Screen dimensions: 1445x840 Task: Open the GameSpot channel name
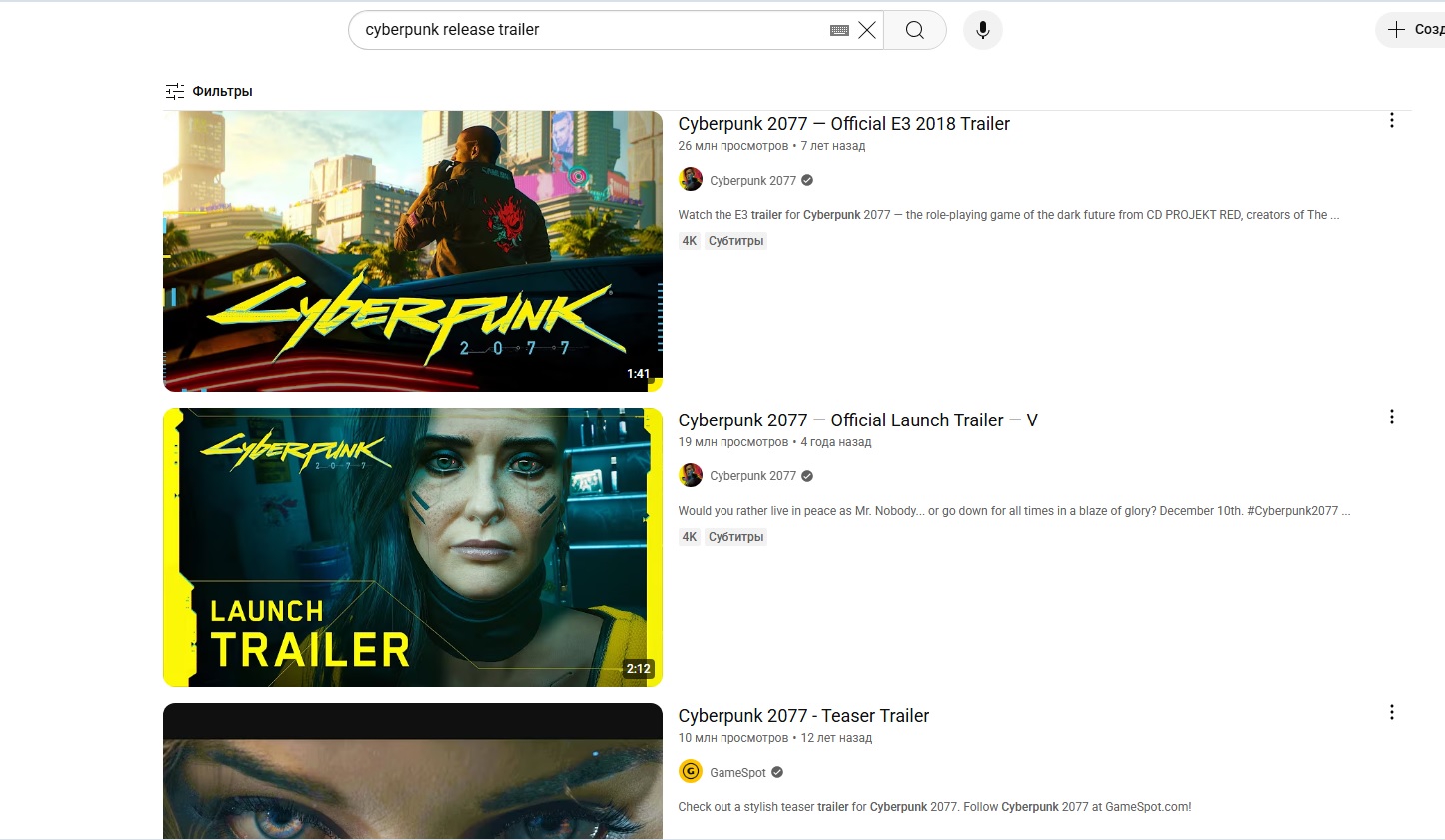[737, 773]
